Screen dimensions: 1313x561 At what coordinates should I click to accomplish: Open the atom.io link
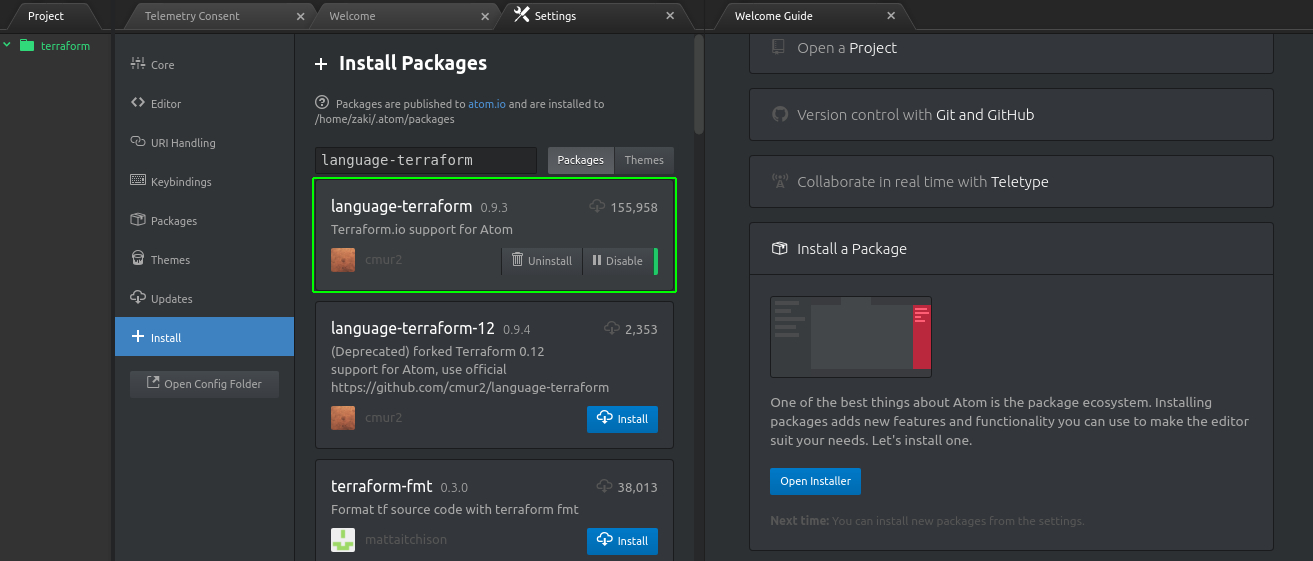pyautogui.click(x=487, y=104)
